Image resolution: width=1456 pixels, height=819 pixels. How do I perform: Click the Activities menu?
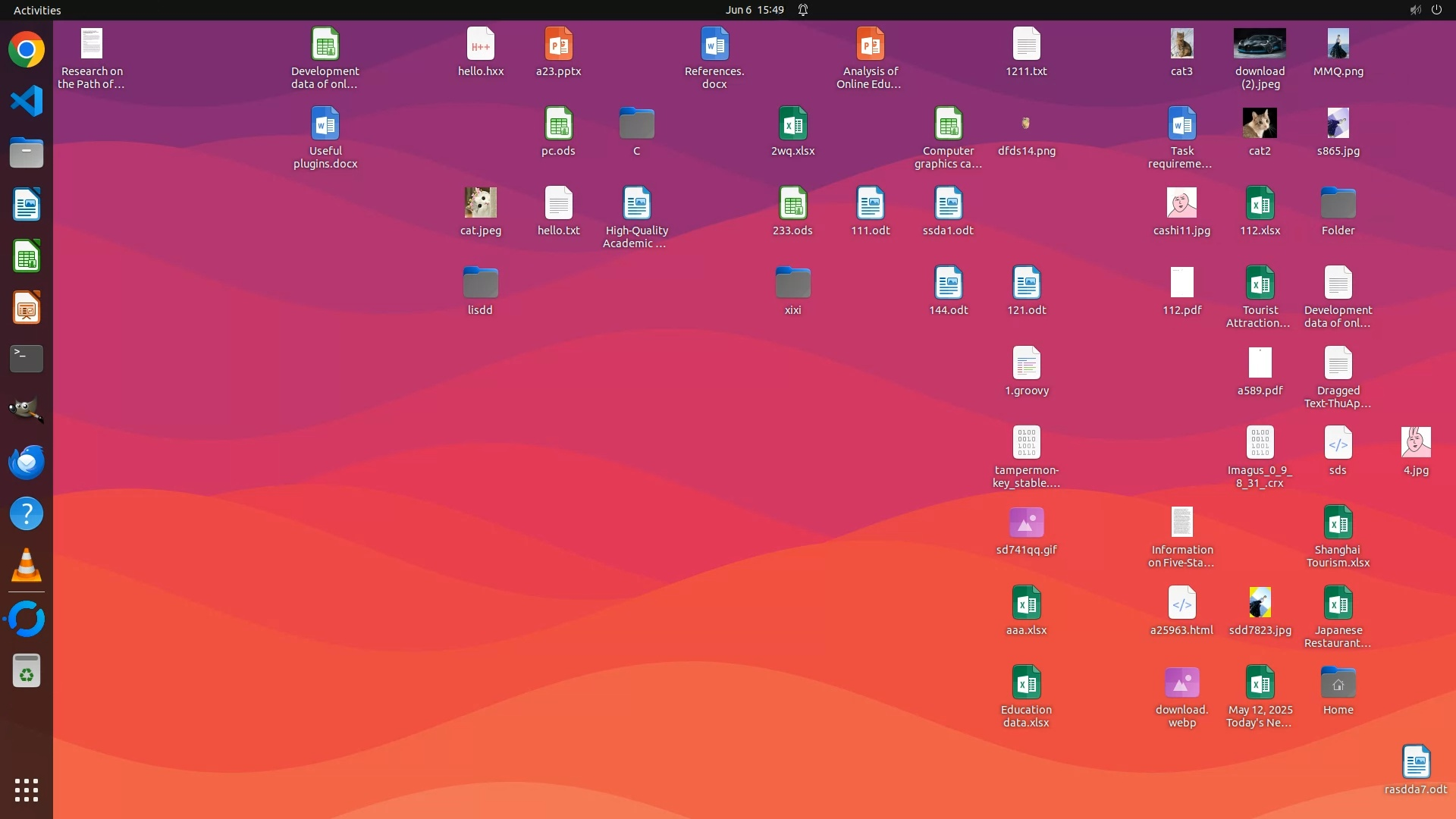click(x=37, y=10)
